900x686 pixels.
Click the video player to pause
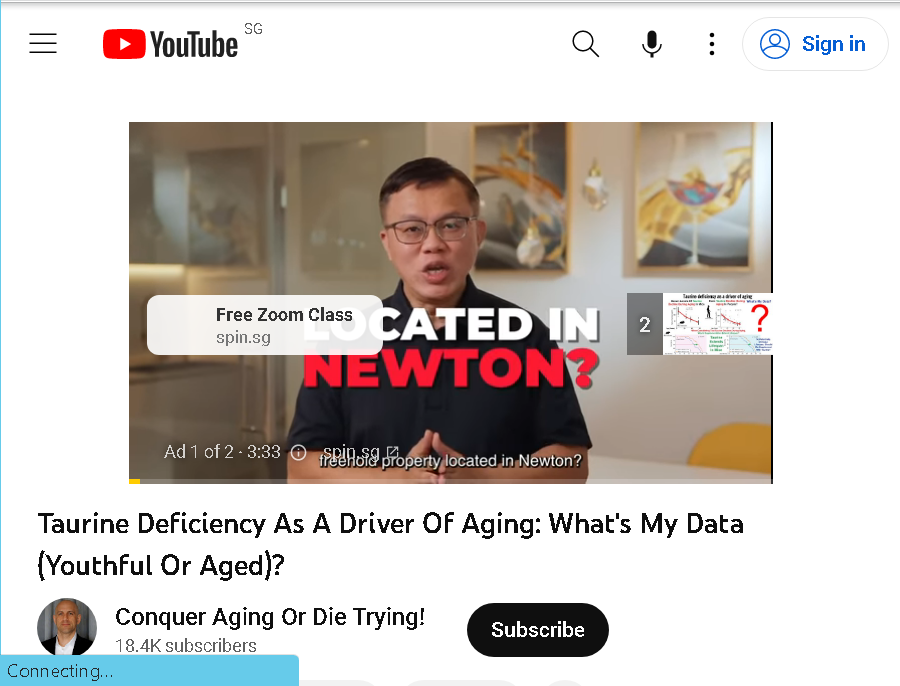[451, 230]
